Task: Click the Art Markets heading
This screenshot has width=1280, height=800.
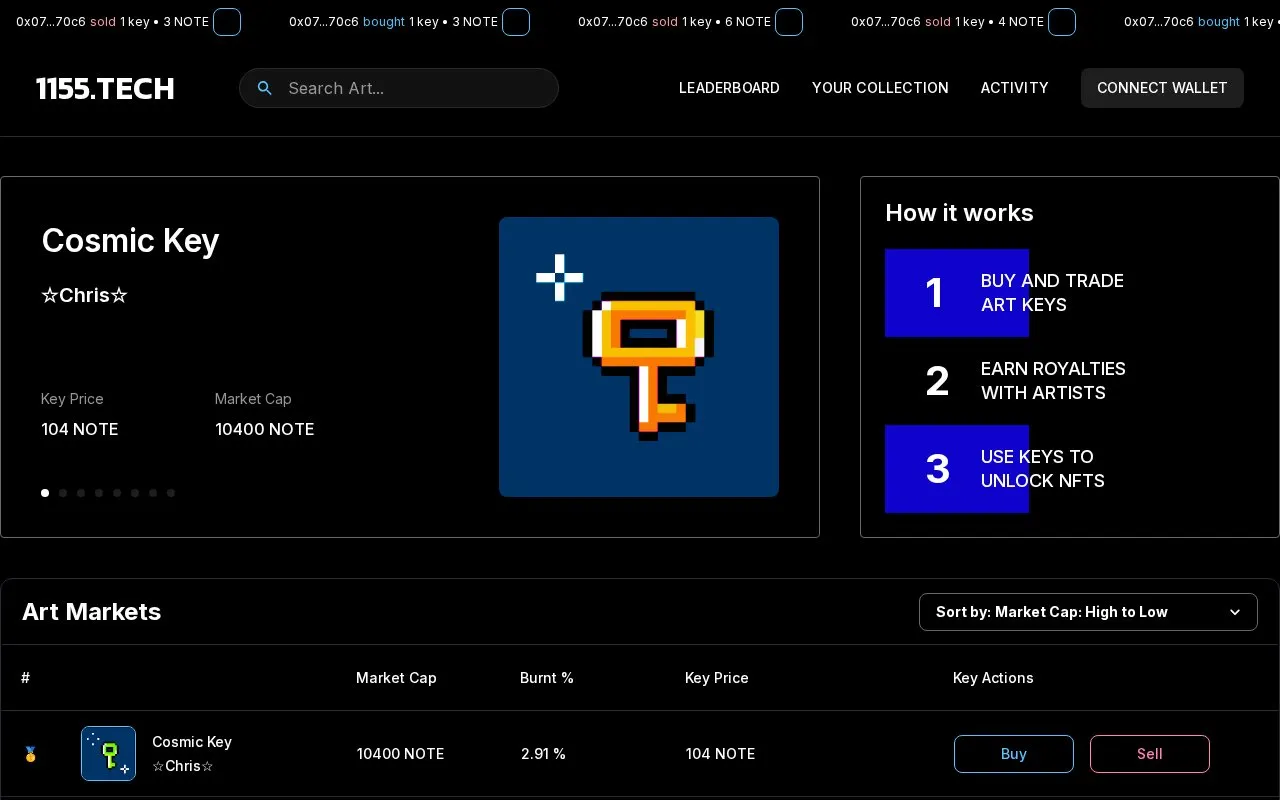Action: click(92, 612)
